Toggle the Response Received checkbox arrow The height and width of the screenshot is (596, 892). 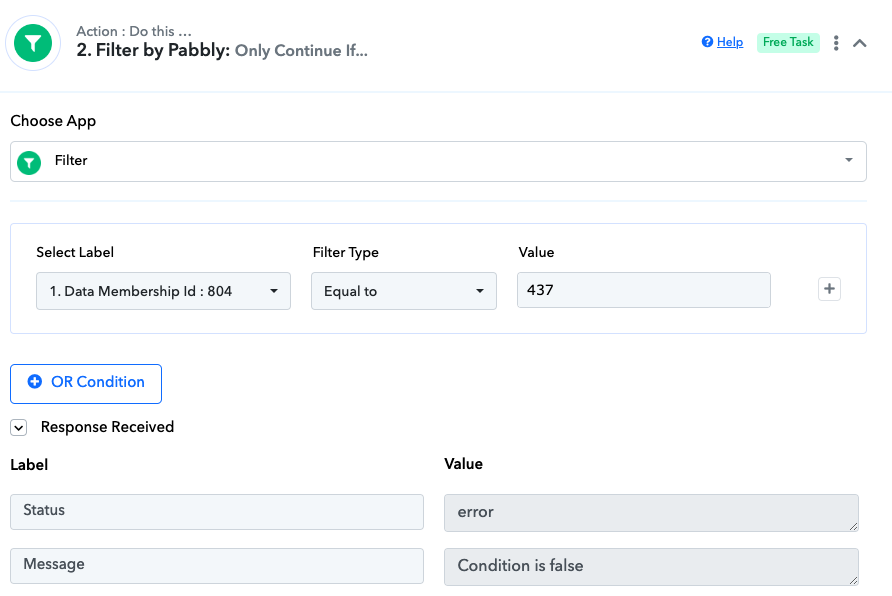click(x=19, y=428)
